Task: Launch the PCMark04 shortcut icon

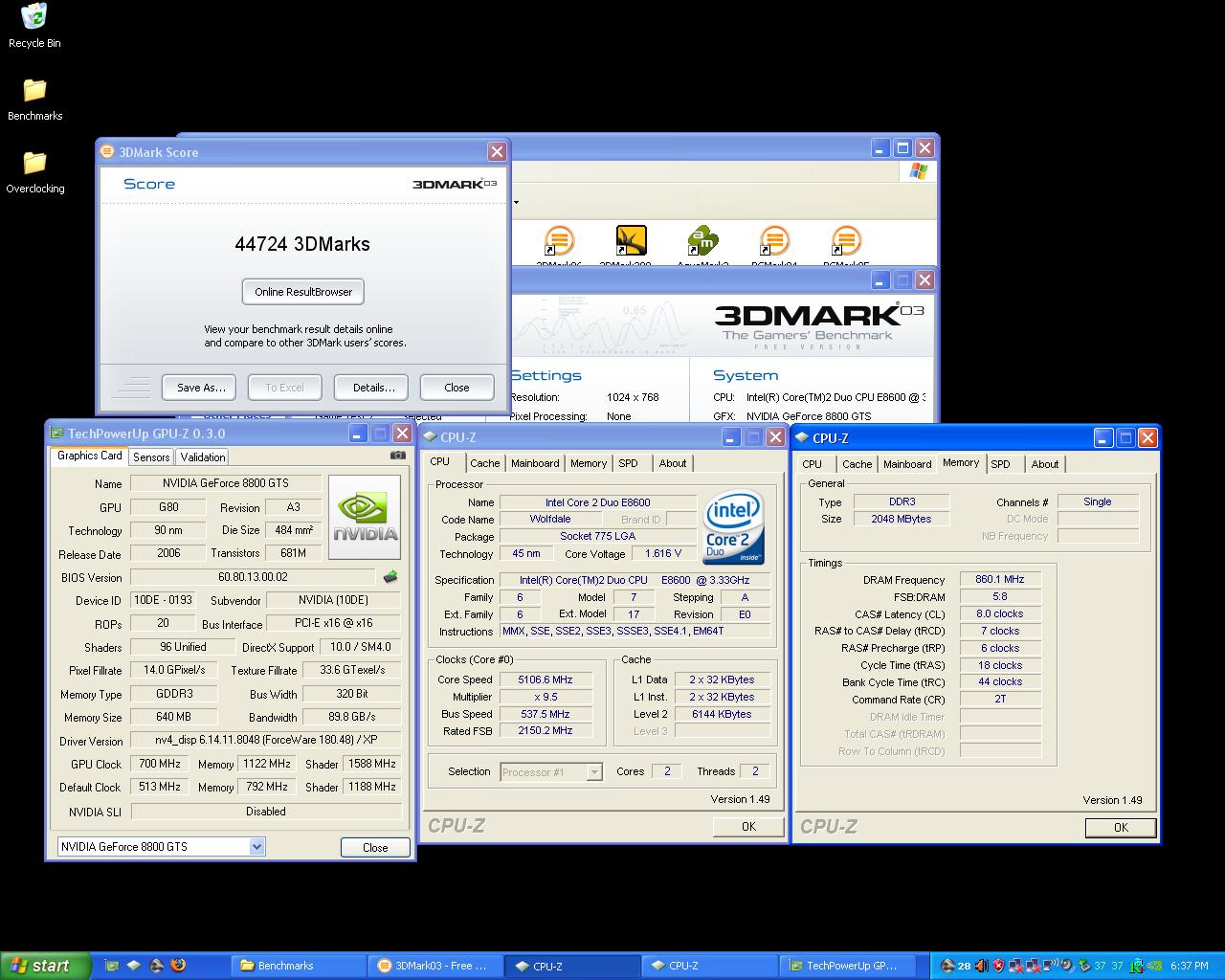Action: (774, 241)
